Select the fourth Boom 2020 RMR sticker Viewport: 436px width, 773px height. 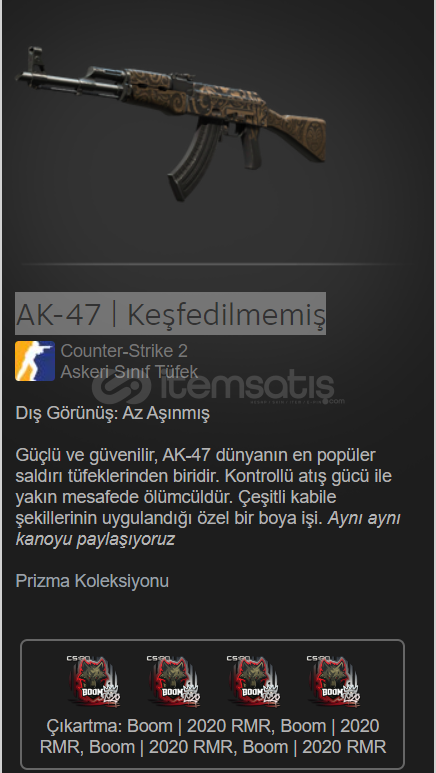pyautogui.click(x=332, y=681)
